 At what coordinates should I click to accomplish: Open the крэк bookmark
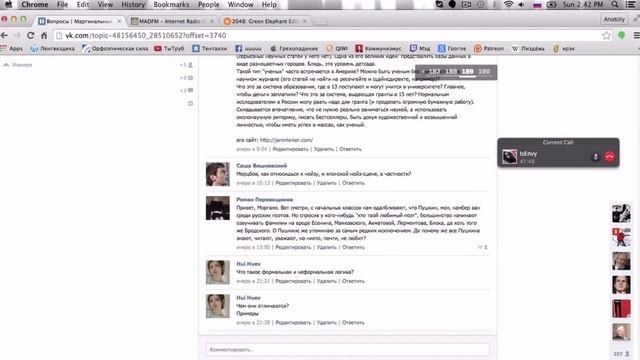tap(564, 49)
